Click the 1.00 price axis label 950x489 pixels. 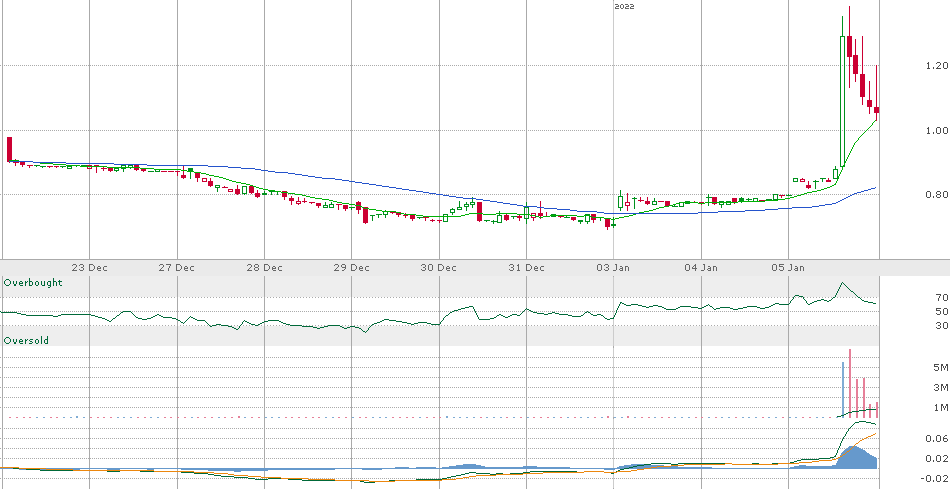coord(937,130)
